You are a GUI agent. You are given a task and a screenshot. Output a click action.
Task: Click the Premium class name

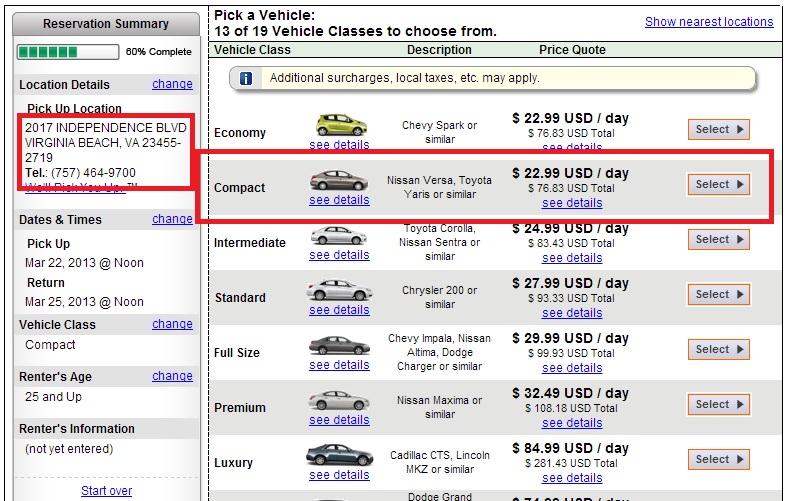pos(240,407)
